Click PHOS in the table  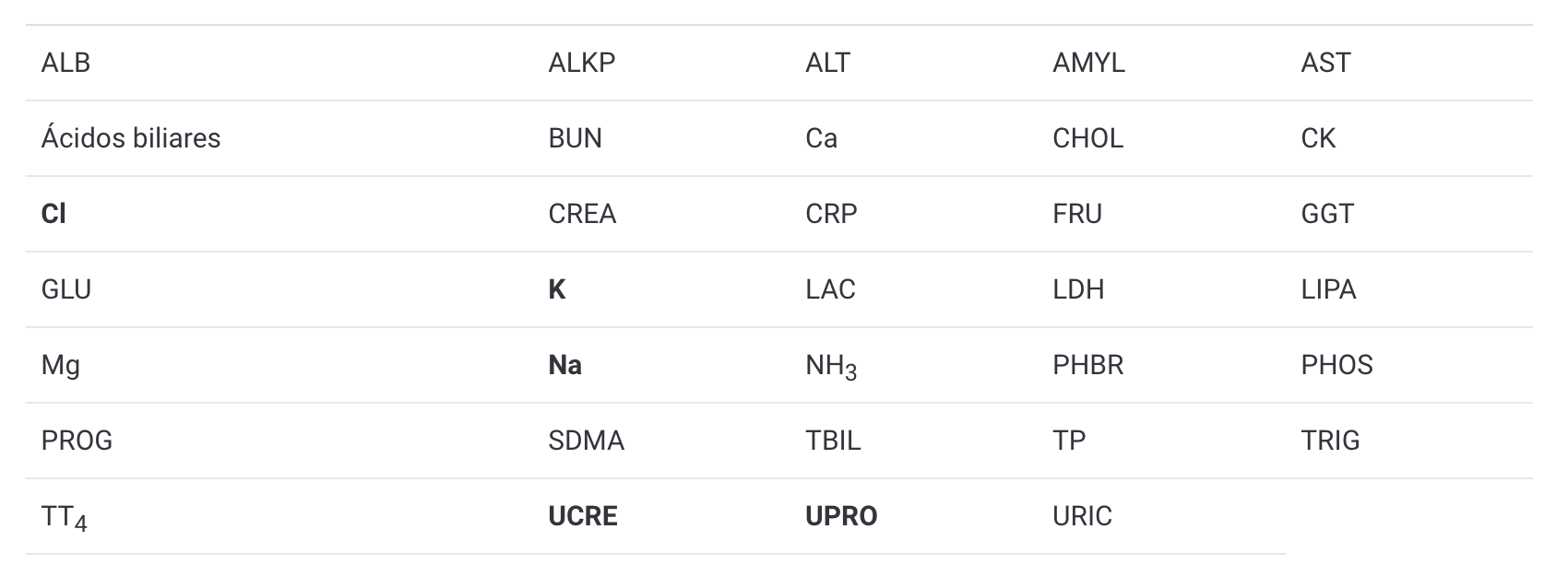pos(1336,365)
